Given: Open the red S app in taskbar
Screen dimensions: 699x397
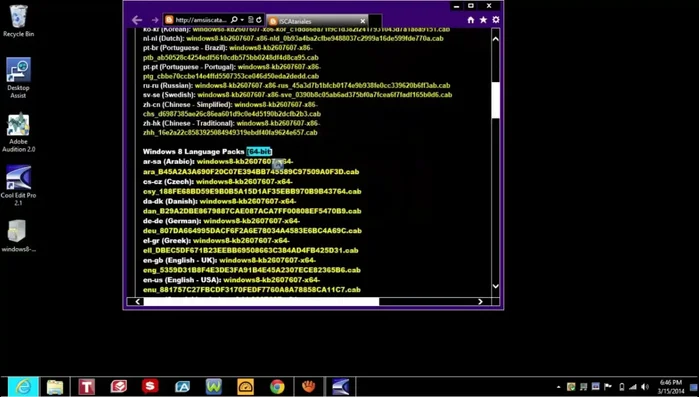Looking at the screenshot, I should [150, 386].
